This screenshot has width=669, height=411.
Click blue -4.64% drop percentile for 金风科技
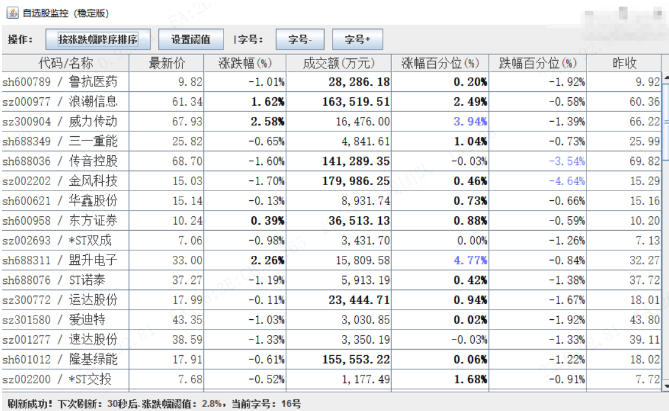(567, 181)
